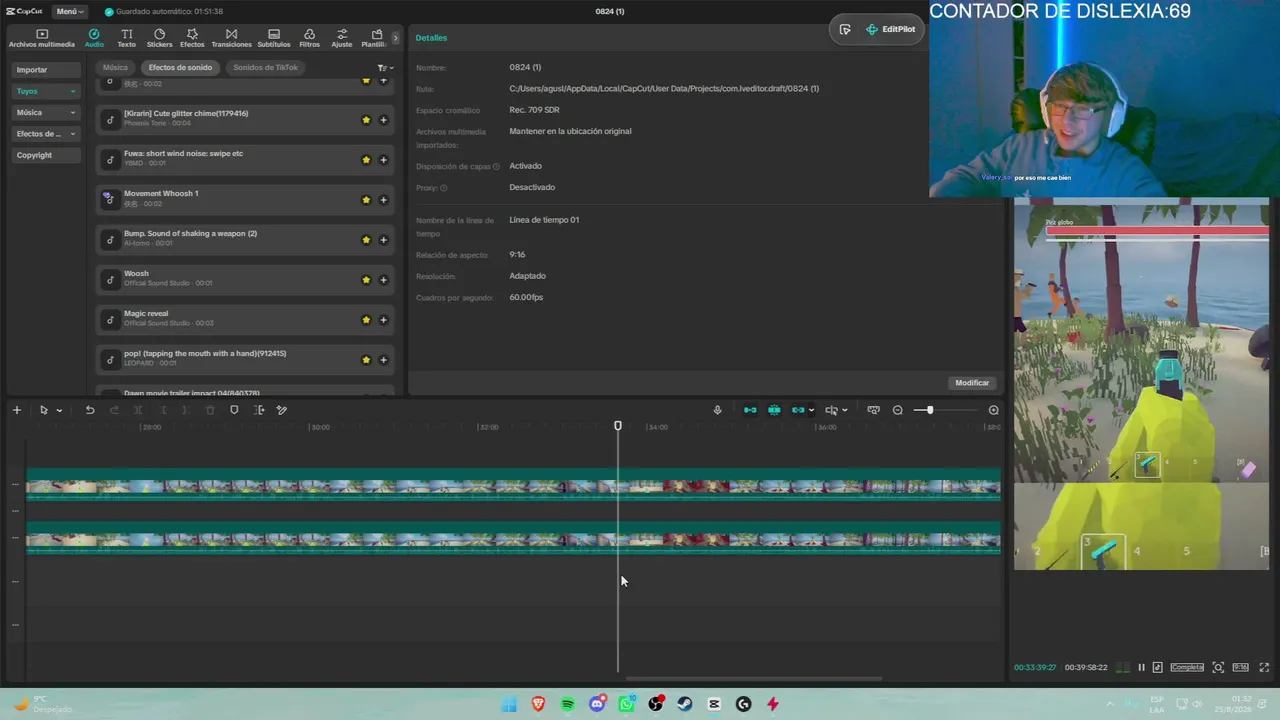Screen dimensions: 1280x720
Task: Add pop! sound to timeline
Action: [383, 360]
